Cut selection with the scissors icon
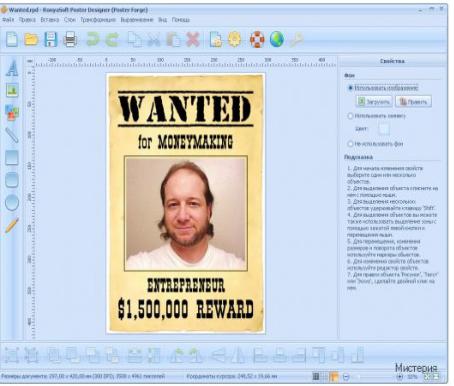The image size is (454, 386). coord(154,39)
